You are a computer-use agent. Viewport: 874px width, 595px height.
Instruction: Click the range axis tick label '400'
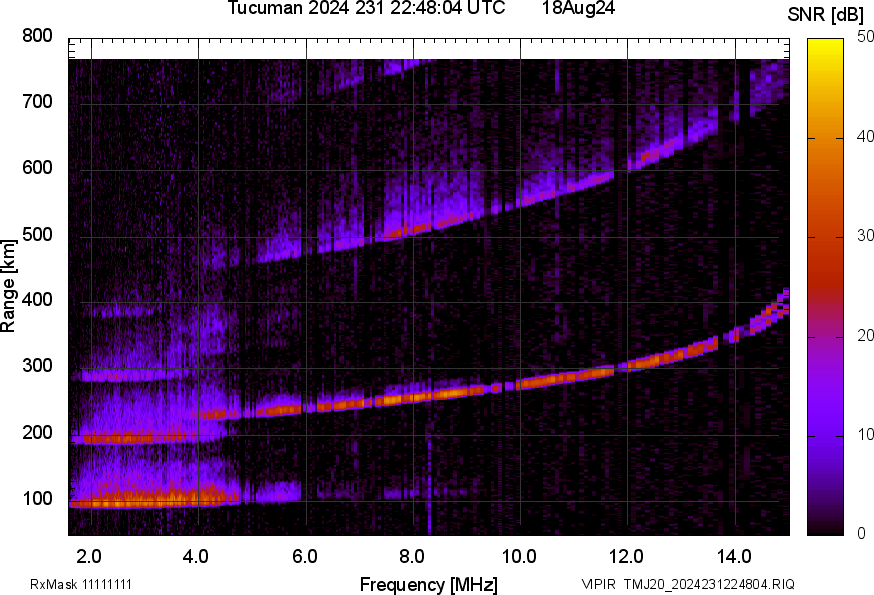[x=37, y=300]
